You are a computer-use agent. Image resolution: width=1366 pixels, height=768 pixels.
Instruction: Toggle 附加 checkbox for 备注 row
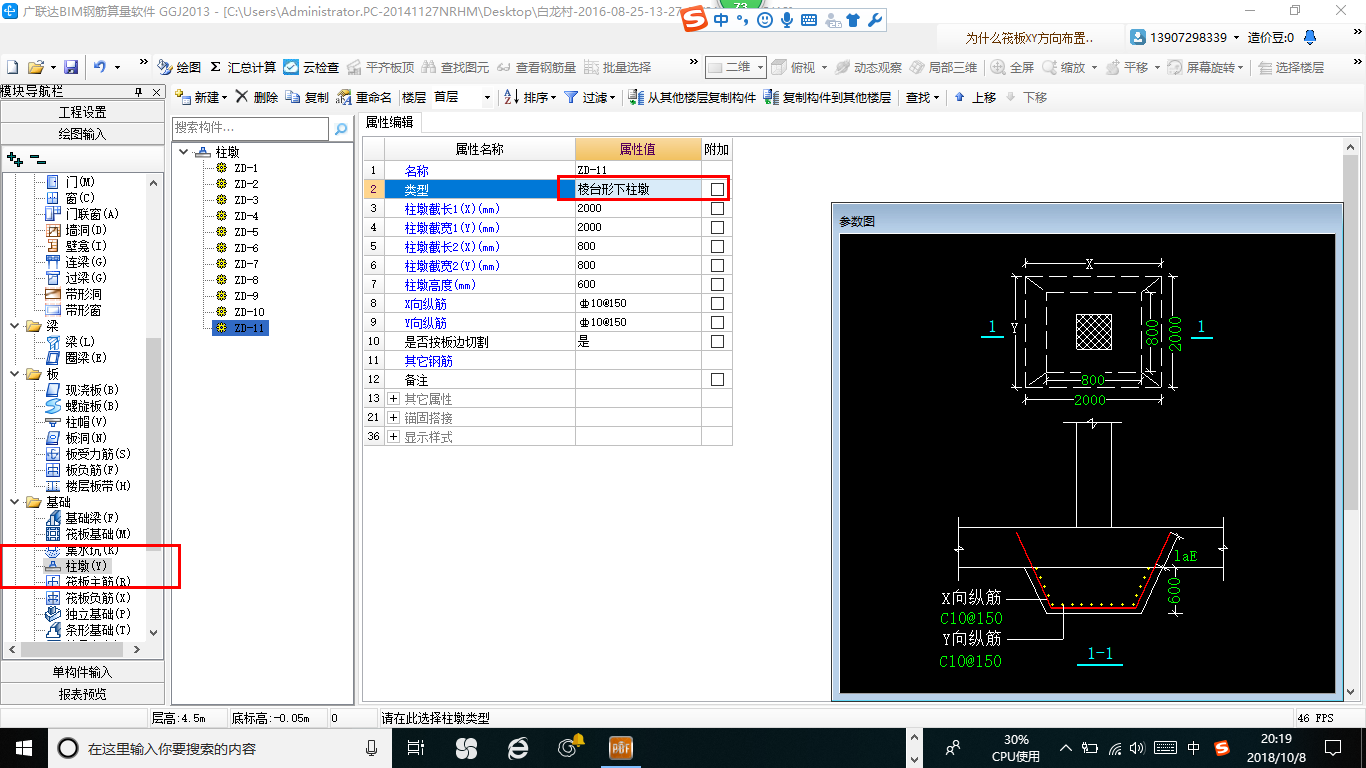click(717, 379)
